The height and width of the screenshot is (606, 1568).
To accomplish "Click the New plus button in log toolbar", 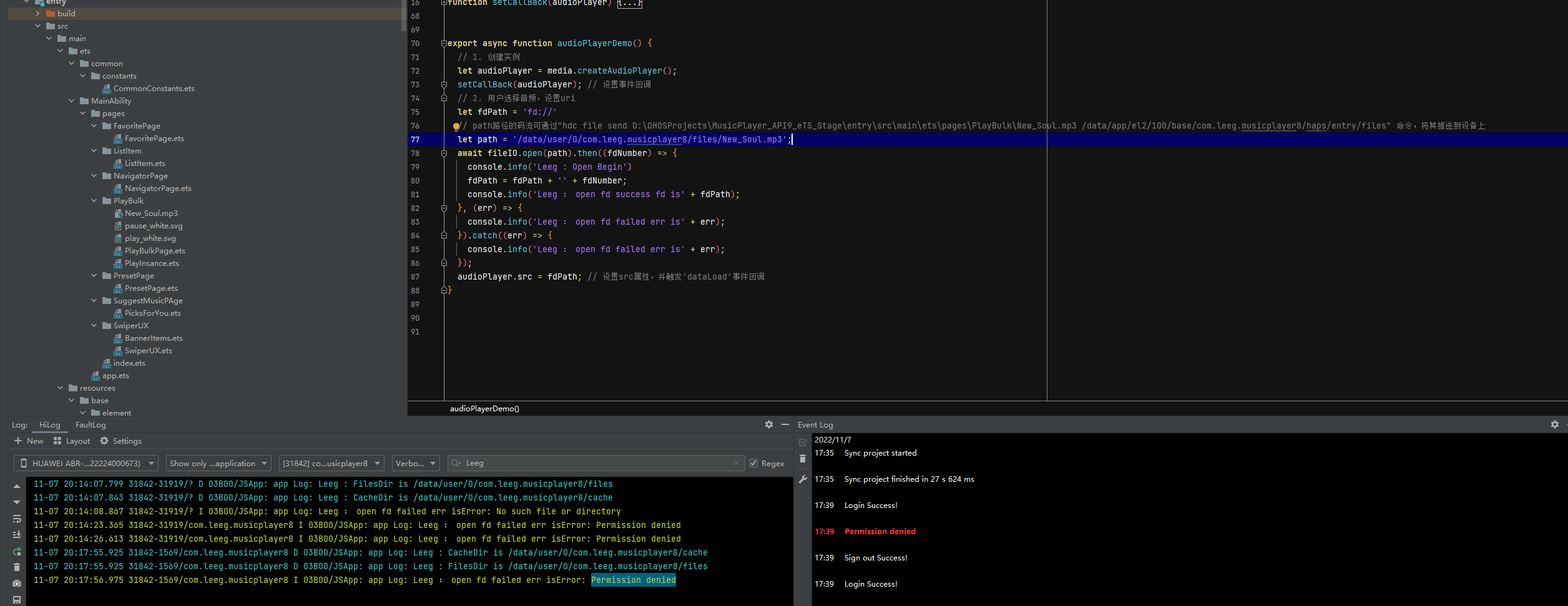I will coord(29,441).
